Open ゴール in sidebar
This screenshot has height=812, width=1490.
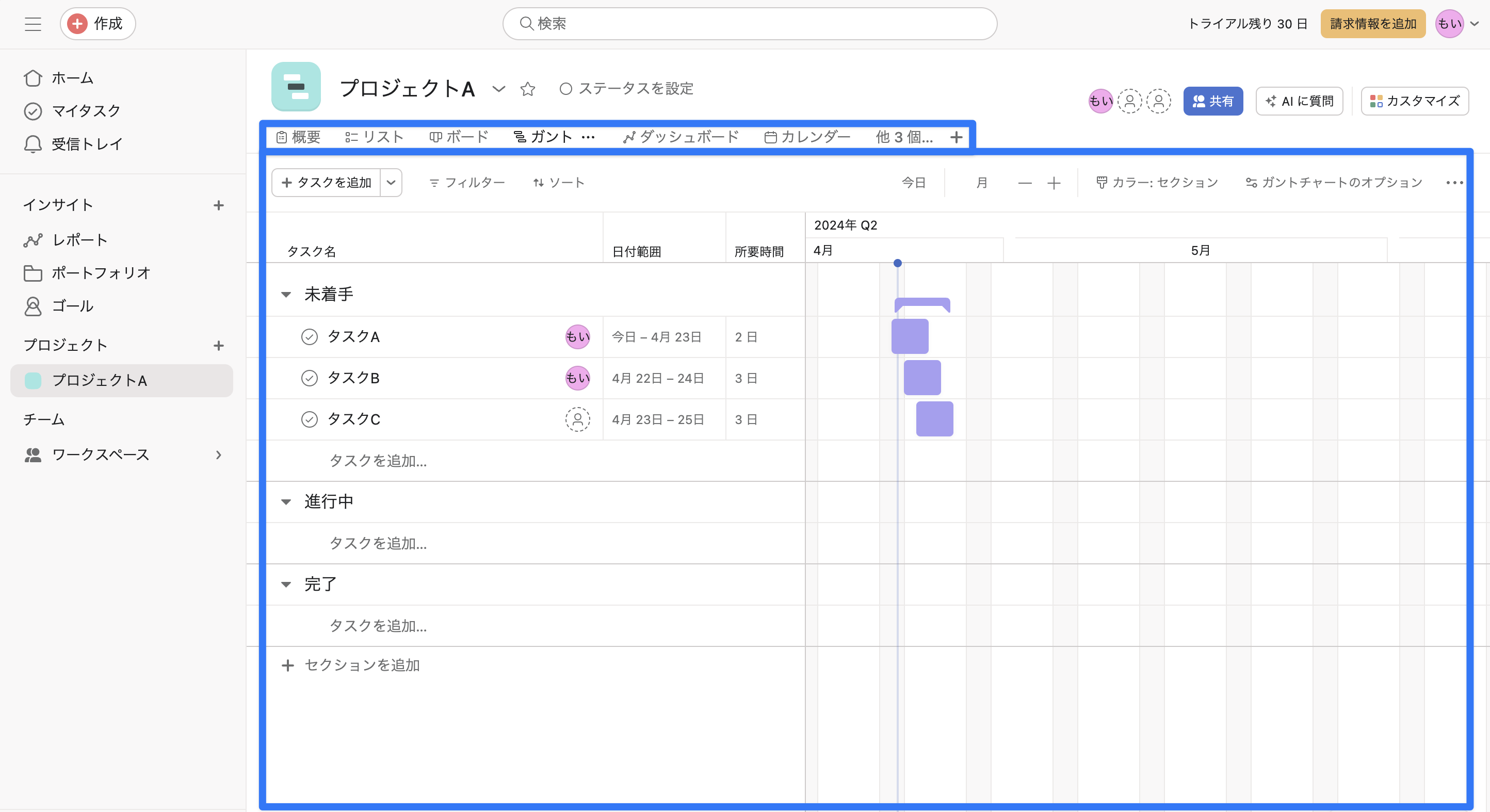coord(58,306)
